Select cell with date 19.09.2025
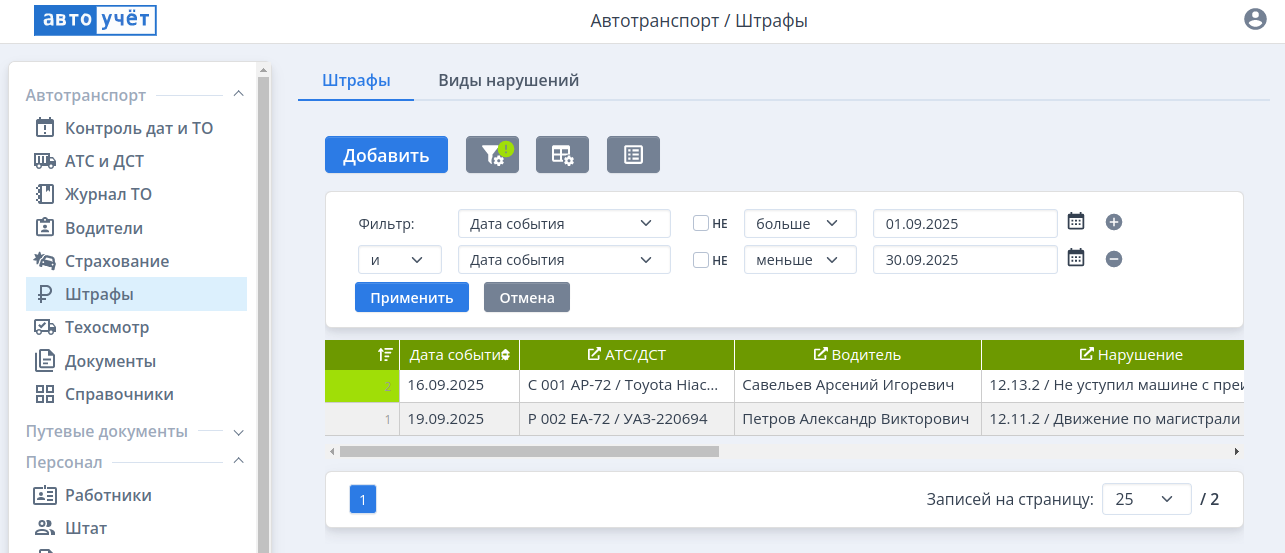The image size is (1285, 553). click(x=459, y=419)
